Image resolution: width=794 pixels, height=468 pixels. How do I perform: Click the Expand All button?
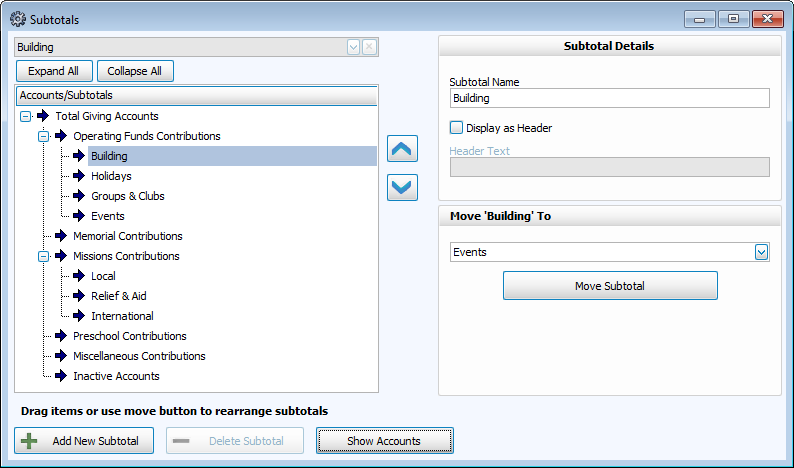click(x=54, y=71)
